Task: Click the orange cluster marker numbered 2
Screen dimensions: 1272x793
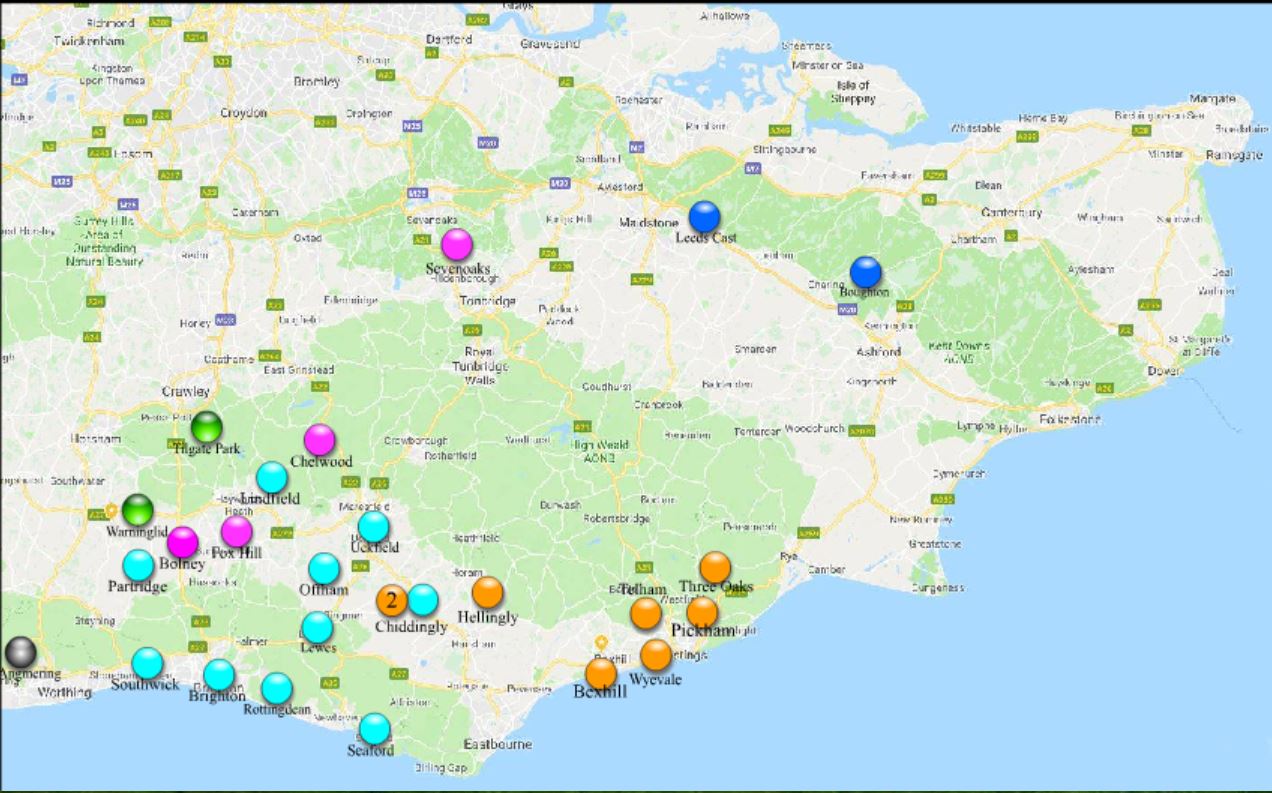Action: coord(392,601)
